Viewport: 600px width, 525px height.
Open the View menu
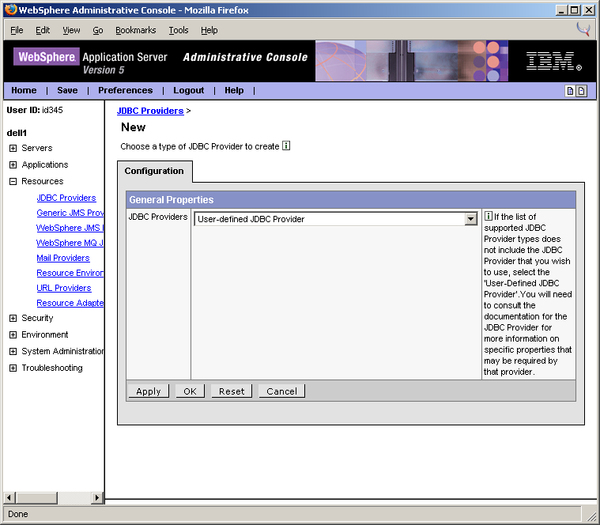pos(71,30)
